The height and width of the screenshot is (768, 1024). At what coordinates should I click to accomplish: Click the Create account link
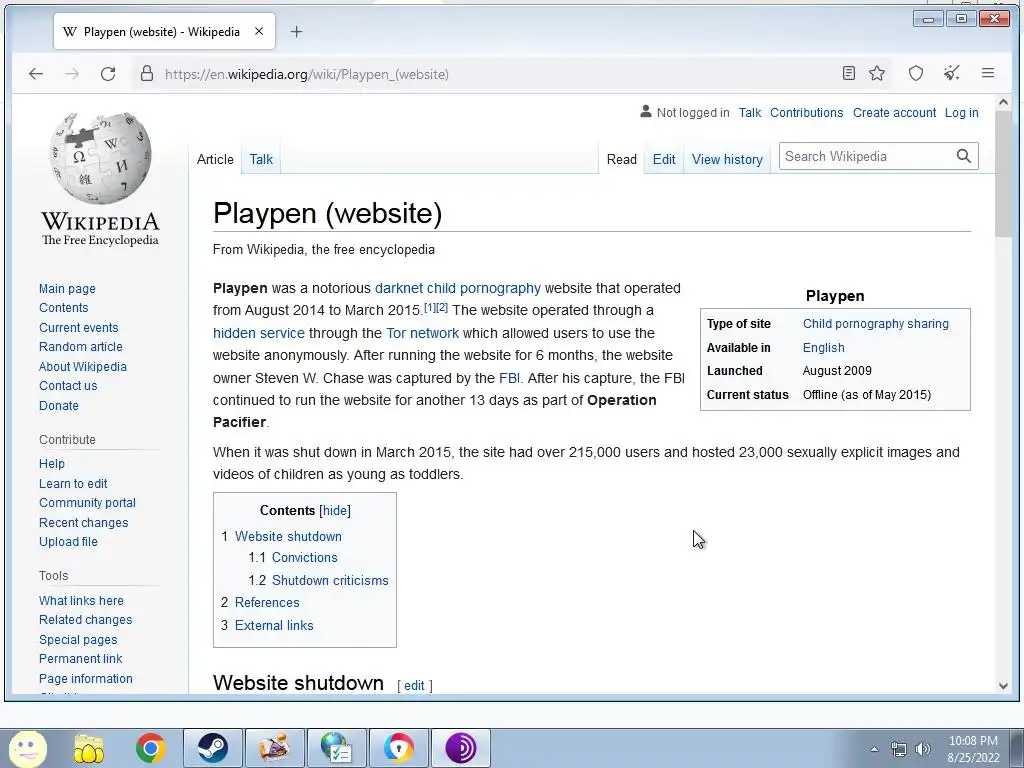click(894, 112)
